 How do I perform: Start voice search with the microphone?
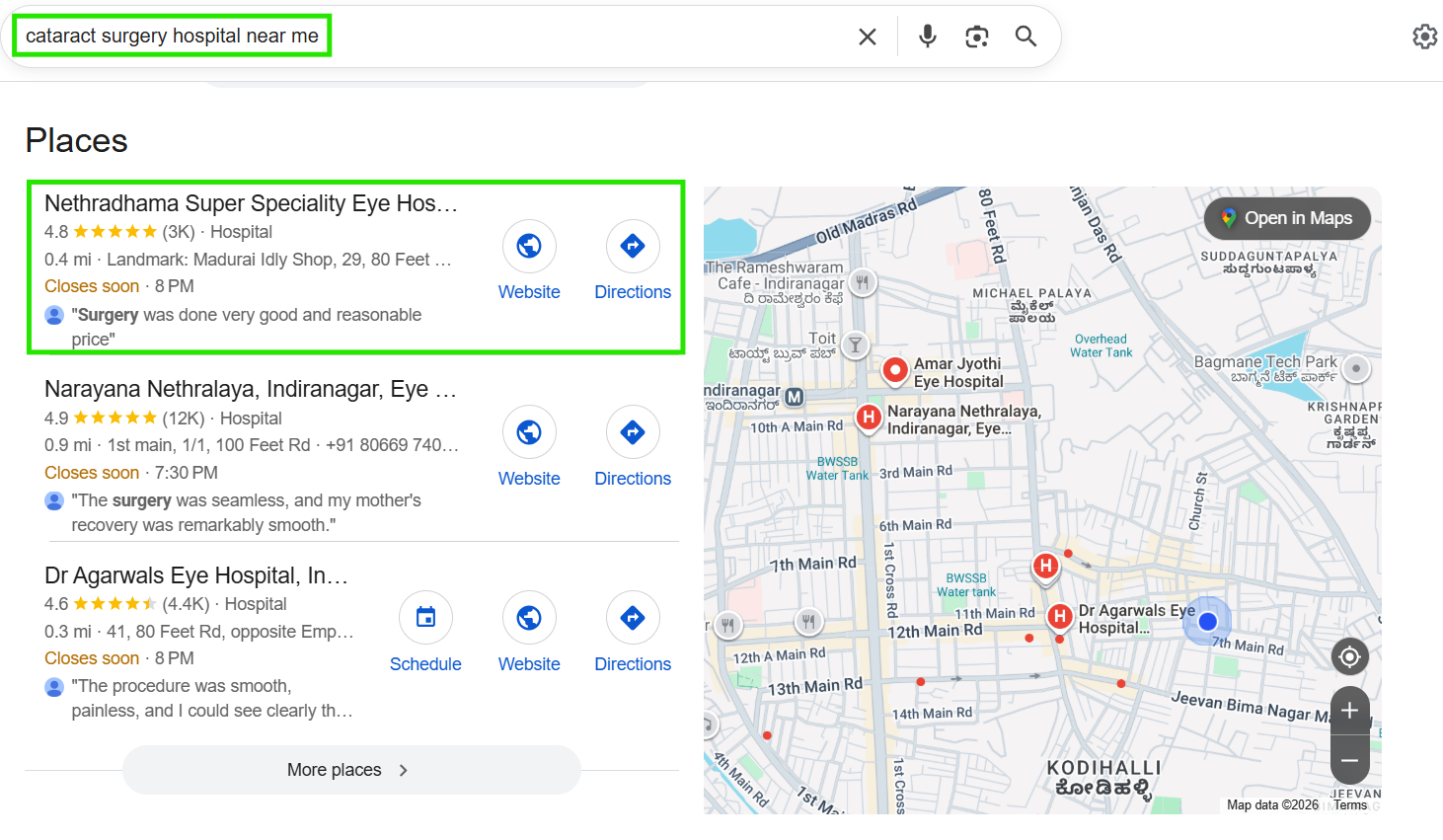tap(927, 37)
